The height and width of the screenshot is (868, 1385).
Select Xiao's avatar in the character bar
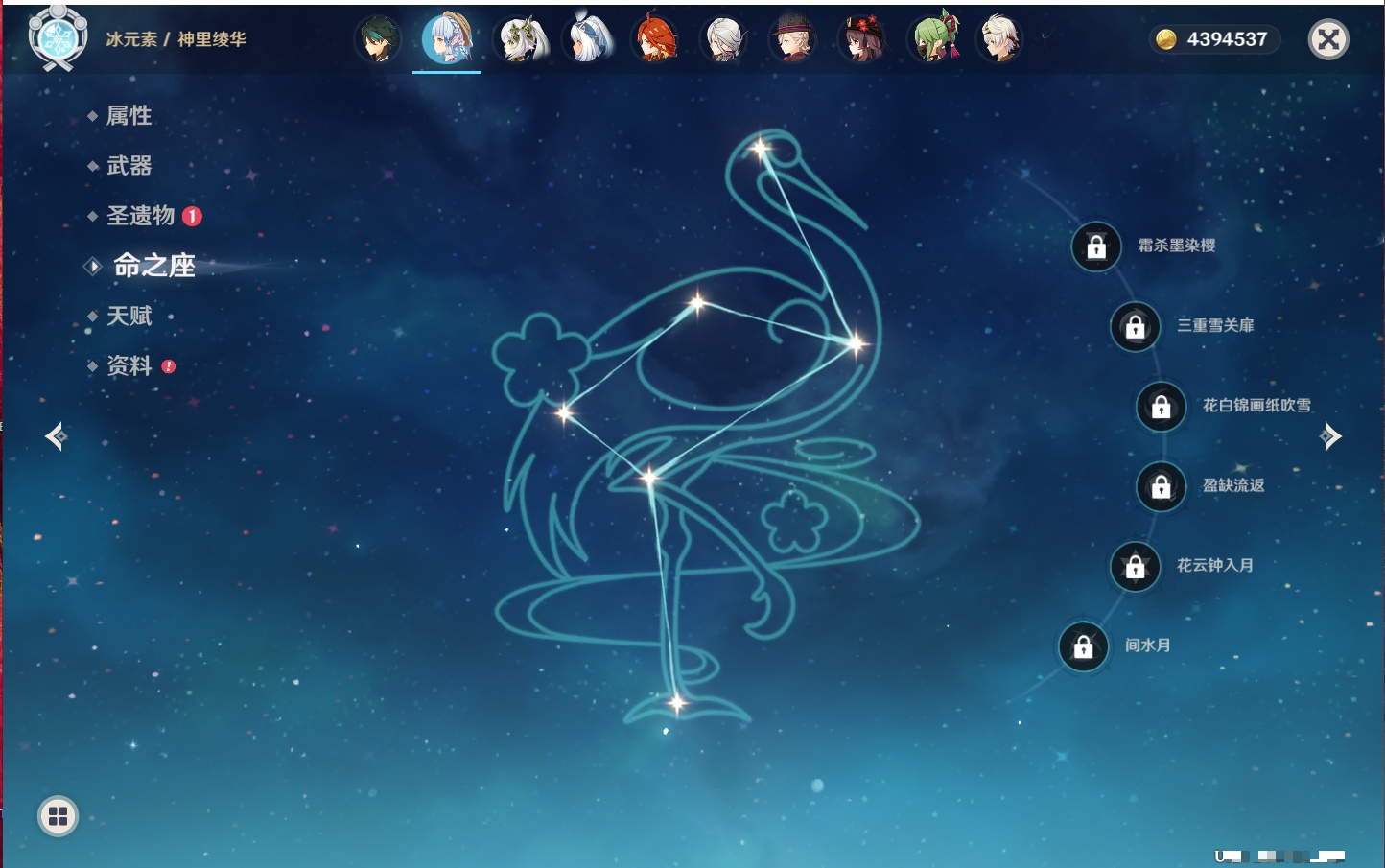point(378,40)
